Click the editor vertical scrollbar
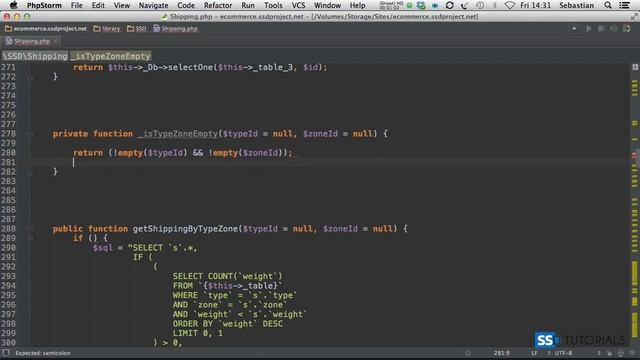 click(635, 204)
